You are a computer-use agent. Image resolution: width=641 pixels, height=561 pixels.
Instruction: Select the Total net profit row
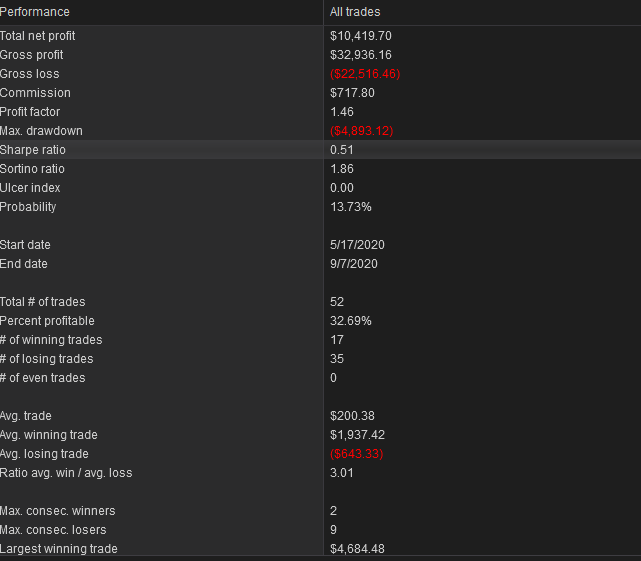coord(320,36)
